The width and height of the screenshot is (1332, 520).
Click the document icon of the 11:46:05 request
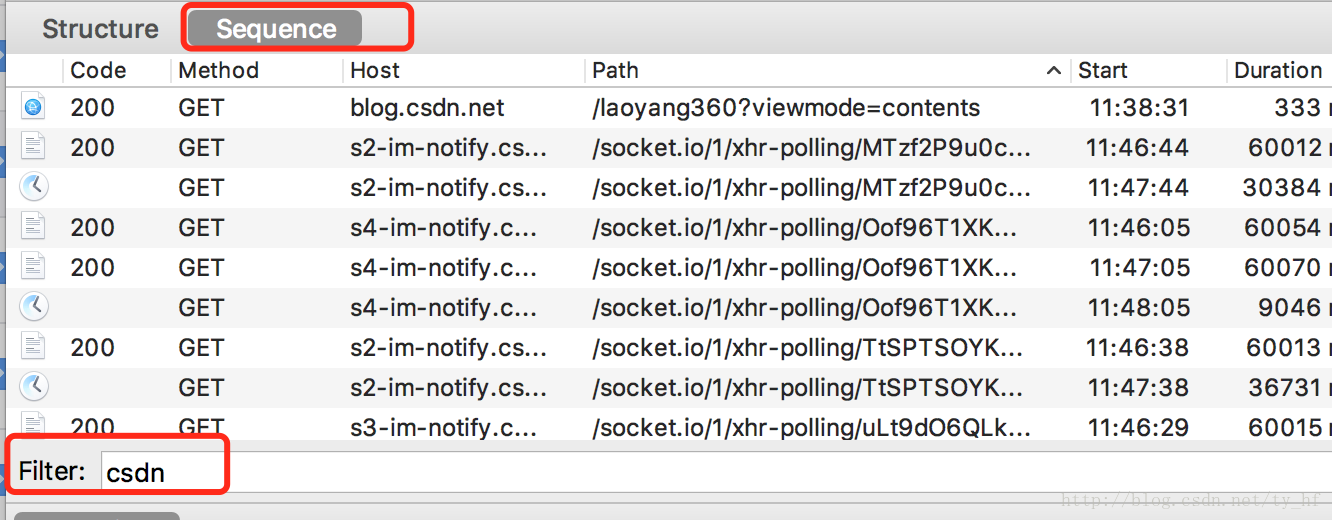(x=34, y=227)
